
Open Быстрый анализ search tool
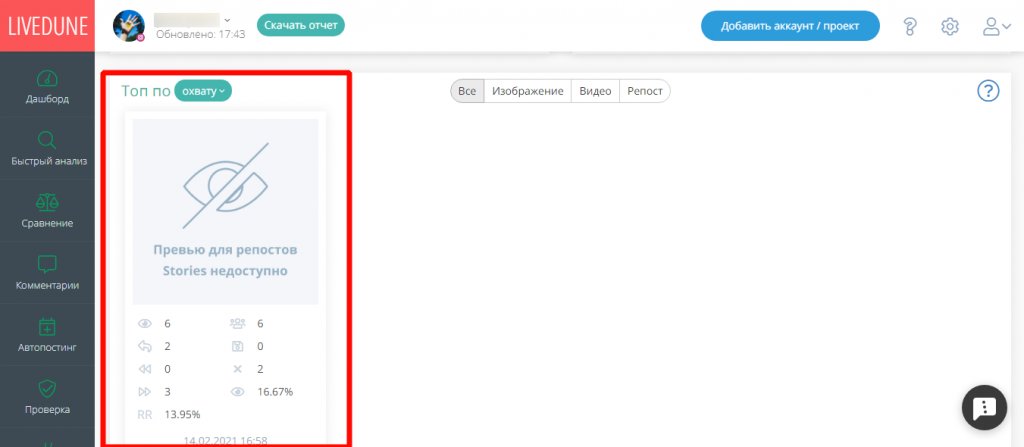click(48, 149)
